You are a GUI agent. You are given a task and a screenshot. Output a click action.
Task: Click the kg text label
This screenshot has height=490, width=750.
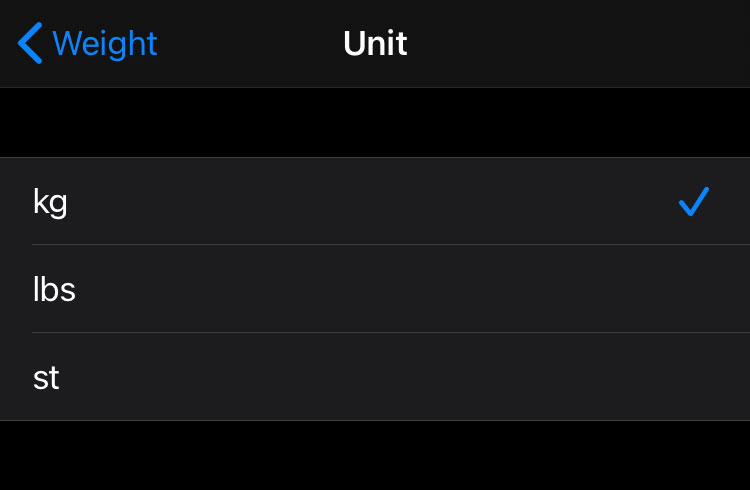tap(50, 202)
